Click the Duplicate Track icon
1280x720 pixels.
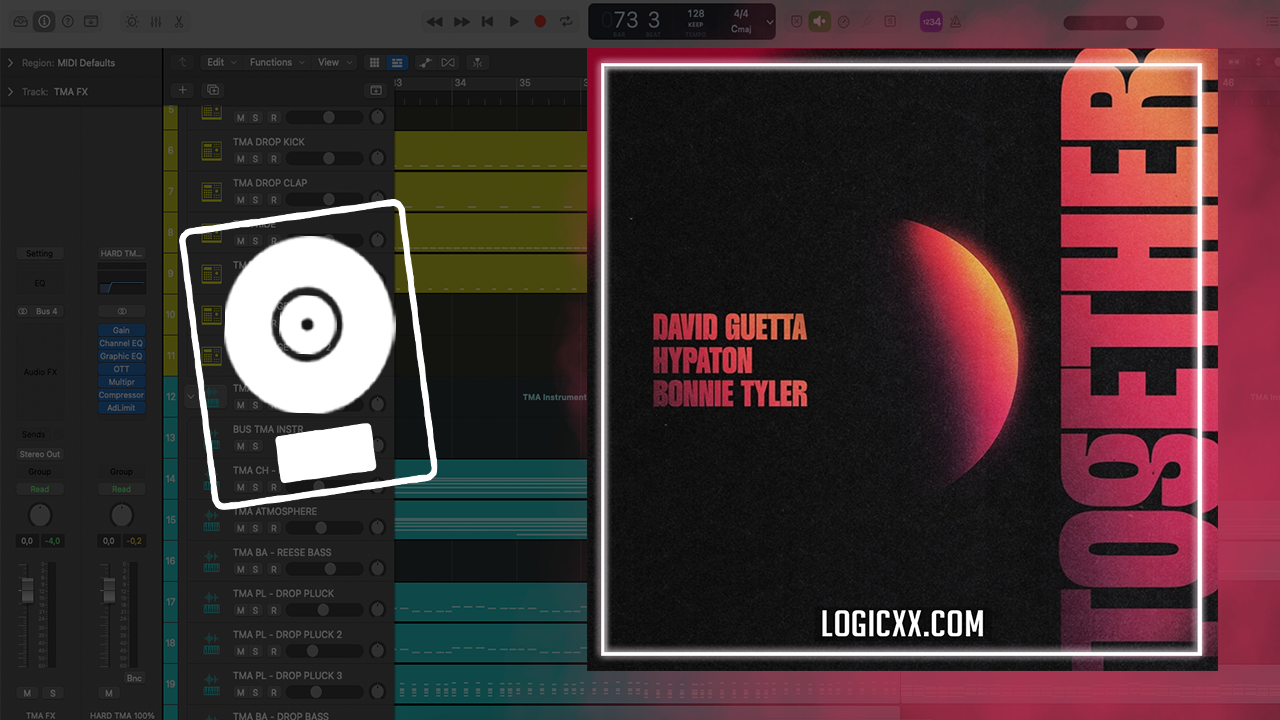(x=212, y=90)
